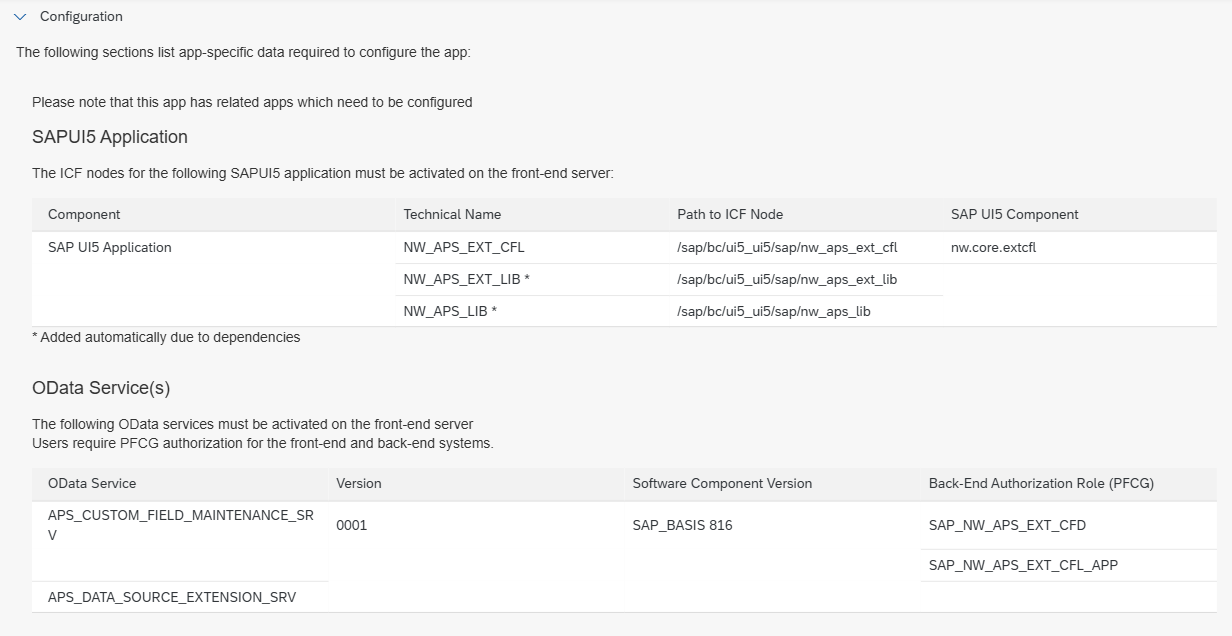Screen dimensions: 1232x636
Task: Click the dependencies footnote text
Action: pyautogui.click(x=166, y=337)
